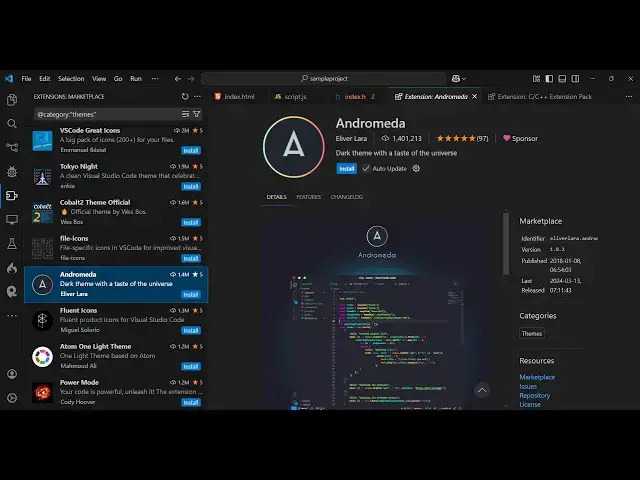Screen dimensions: 640x480
Task: Open the Copilot chat icon
Action: [x=456, y=78]
